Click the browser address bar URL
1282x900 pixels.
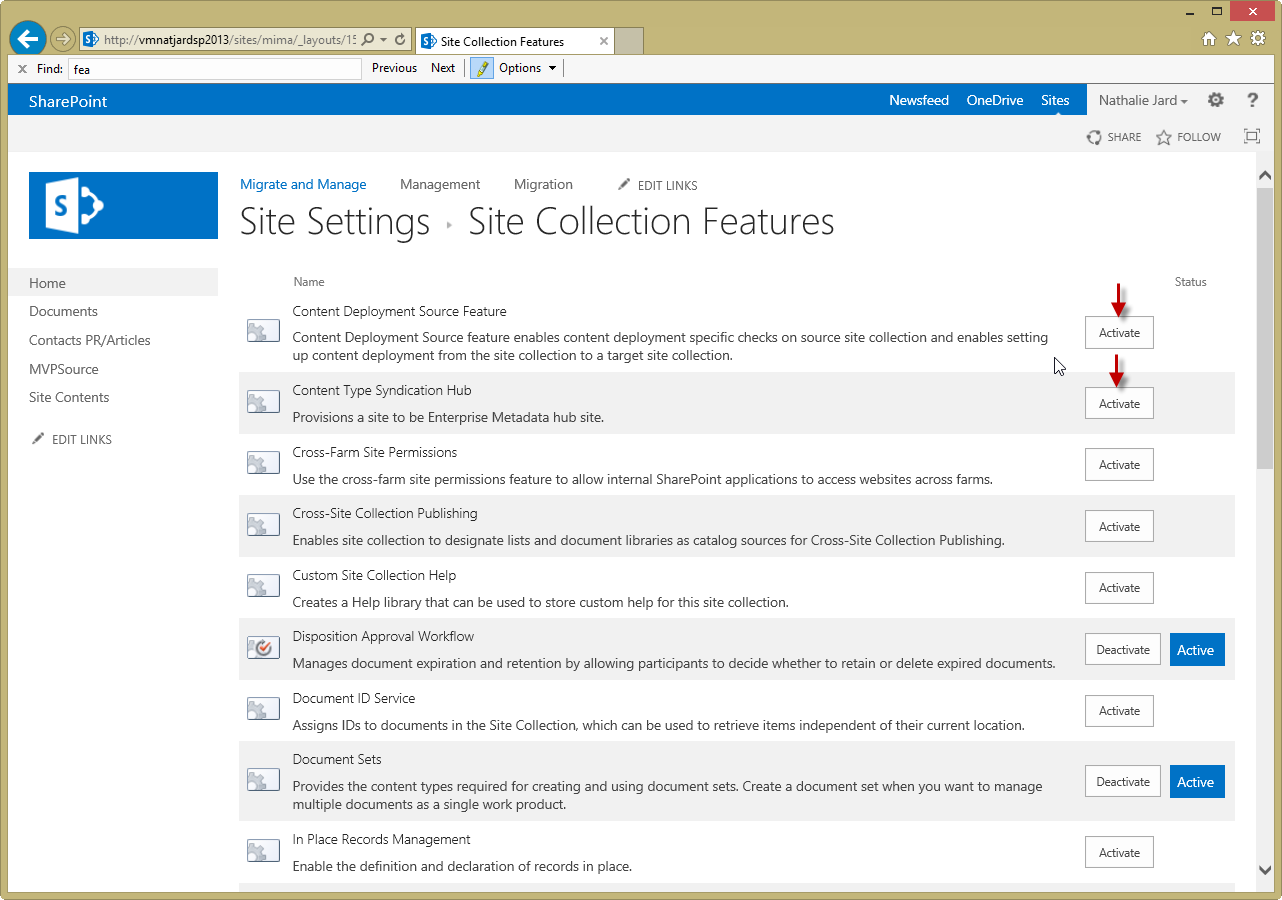pyautogui.click(x=229, y=40)
